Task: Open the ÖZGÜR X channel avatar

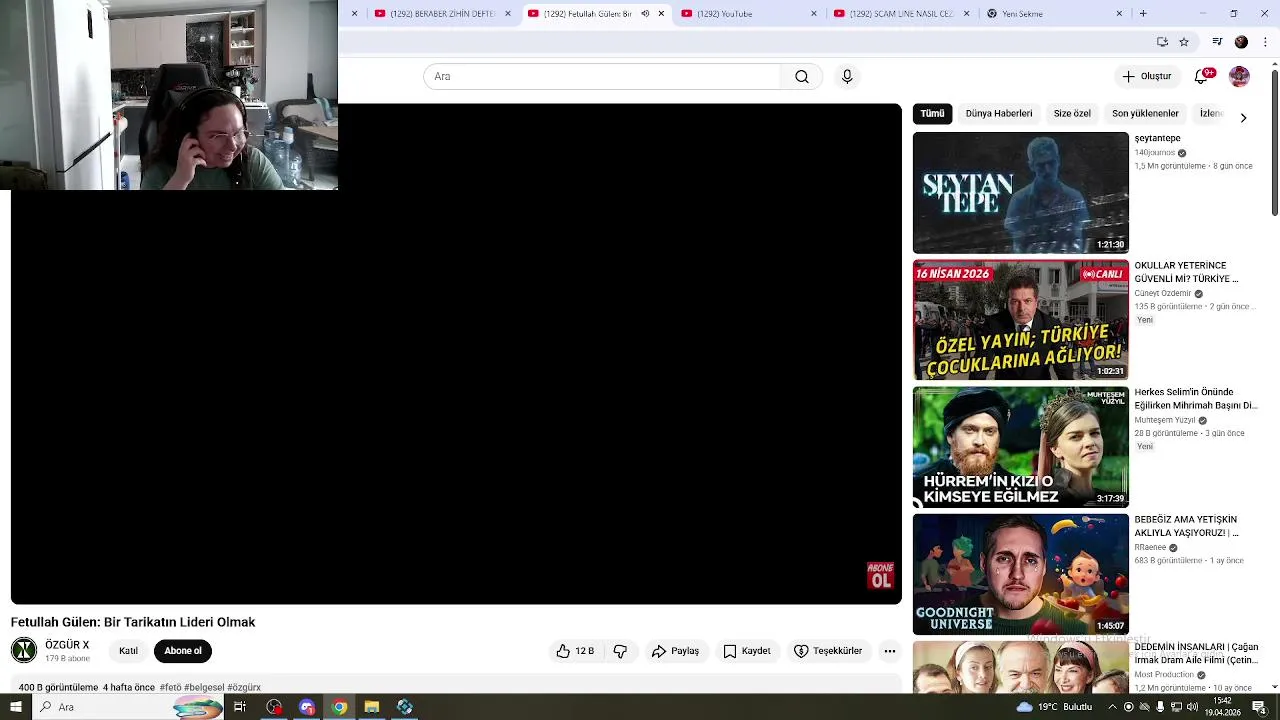Action: pyautogui.click(x=24, y=650)
